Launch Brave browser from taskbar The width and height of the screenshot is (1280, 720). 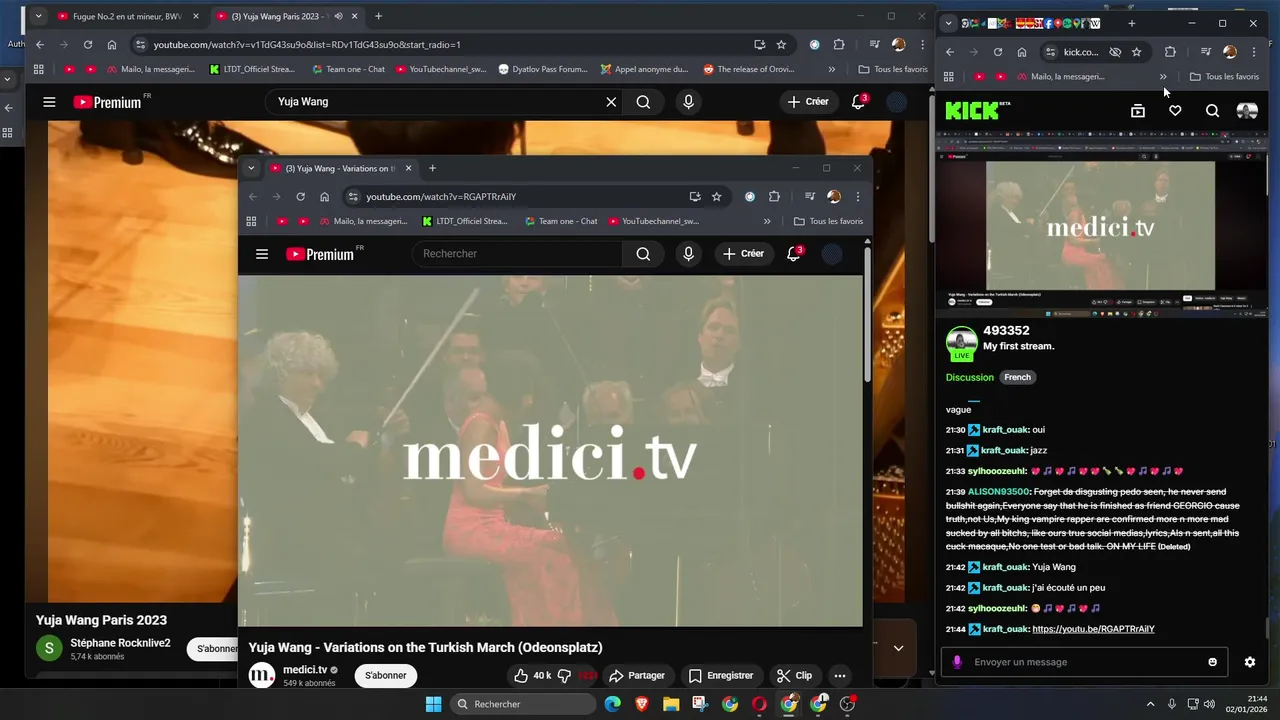(x=641, y=704)
